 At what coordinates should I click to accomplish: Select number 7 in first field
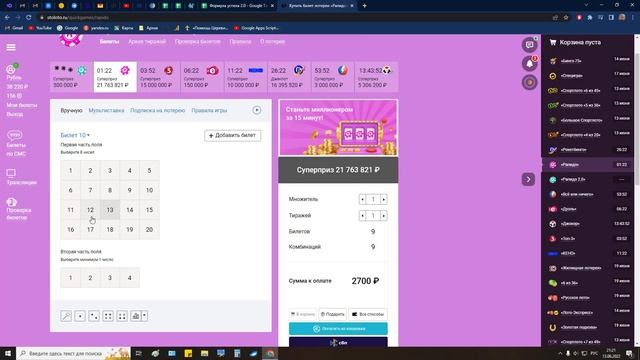tap(90, 190)
